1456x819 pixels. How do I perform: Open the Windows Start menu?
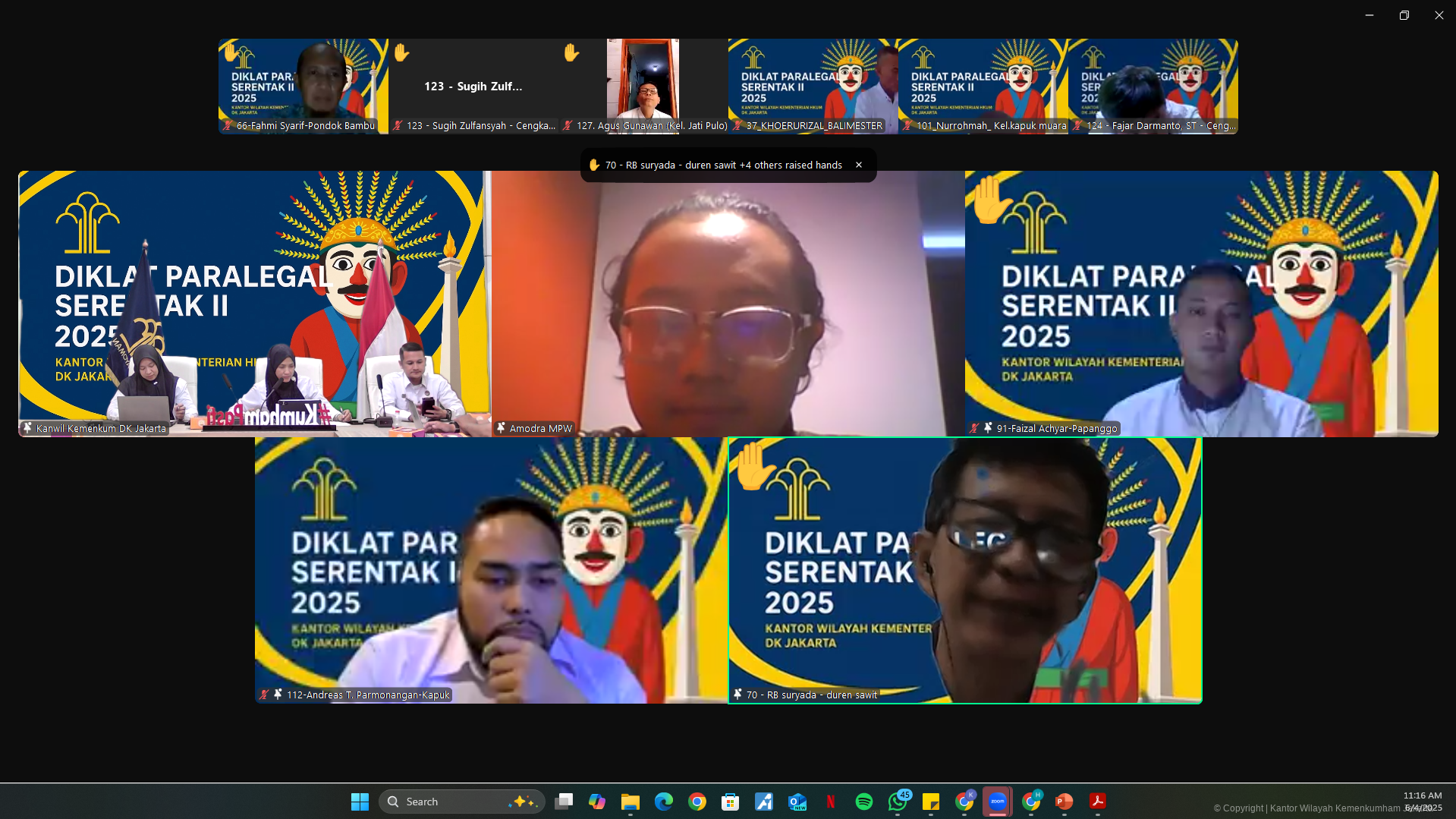click(x=360, y=802)
